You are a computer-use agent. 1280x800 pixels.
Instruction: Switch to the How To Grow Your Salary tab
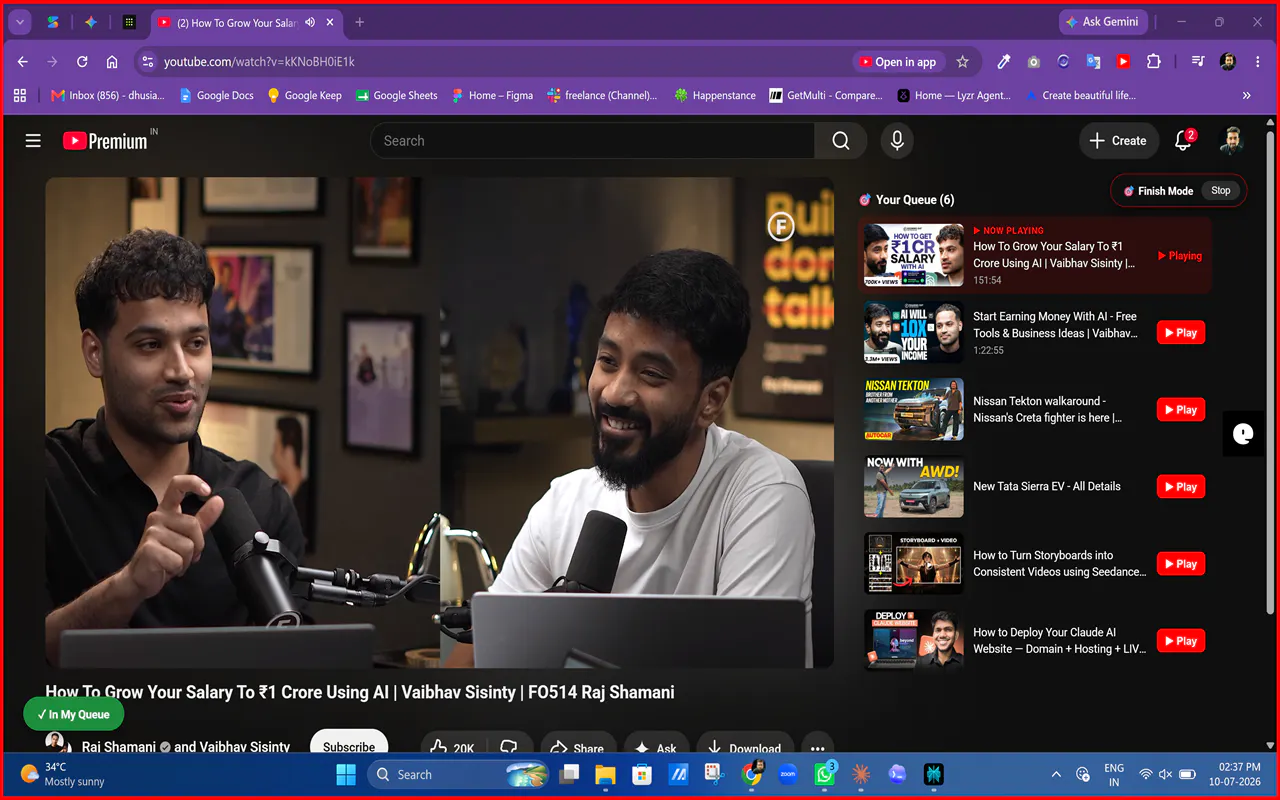(x=236, y=22)
